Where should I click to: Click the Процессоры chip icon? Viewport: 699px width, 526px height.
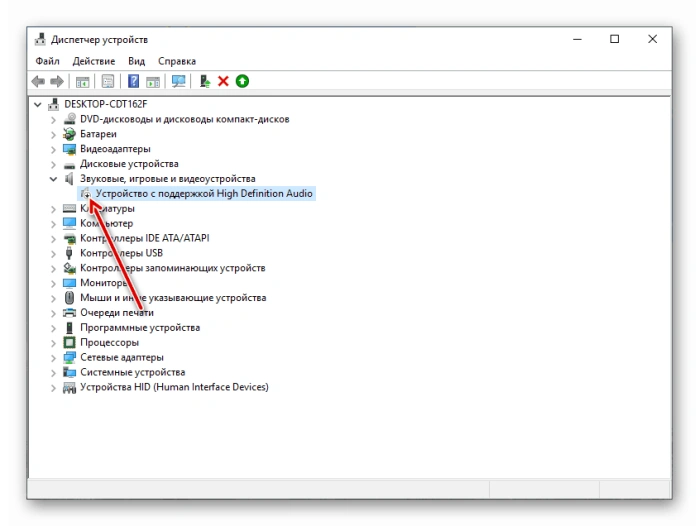tap(70, 342)
